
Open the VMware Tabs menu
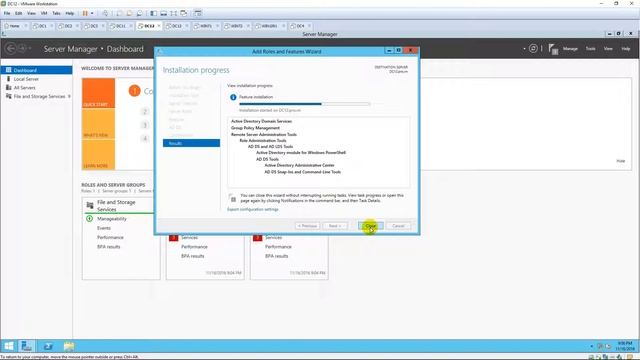point(56,13)
